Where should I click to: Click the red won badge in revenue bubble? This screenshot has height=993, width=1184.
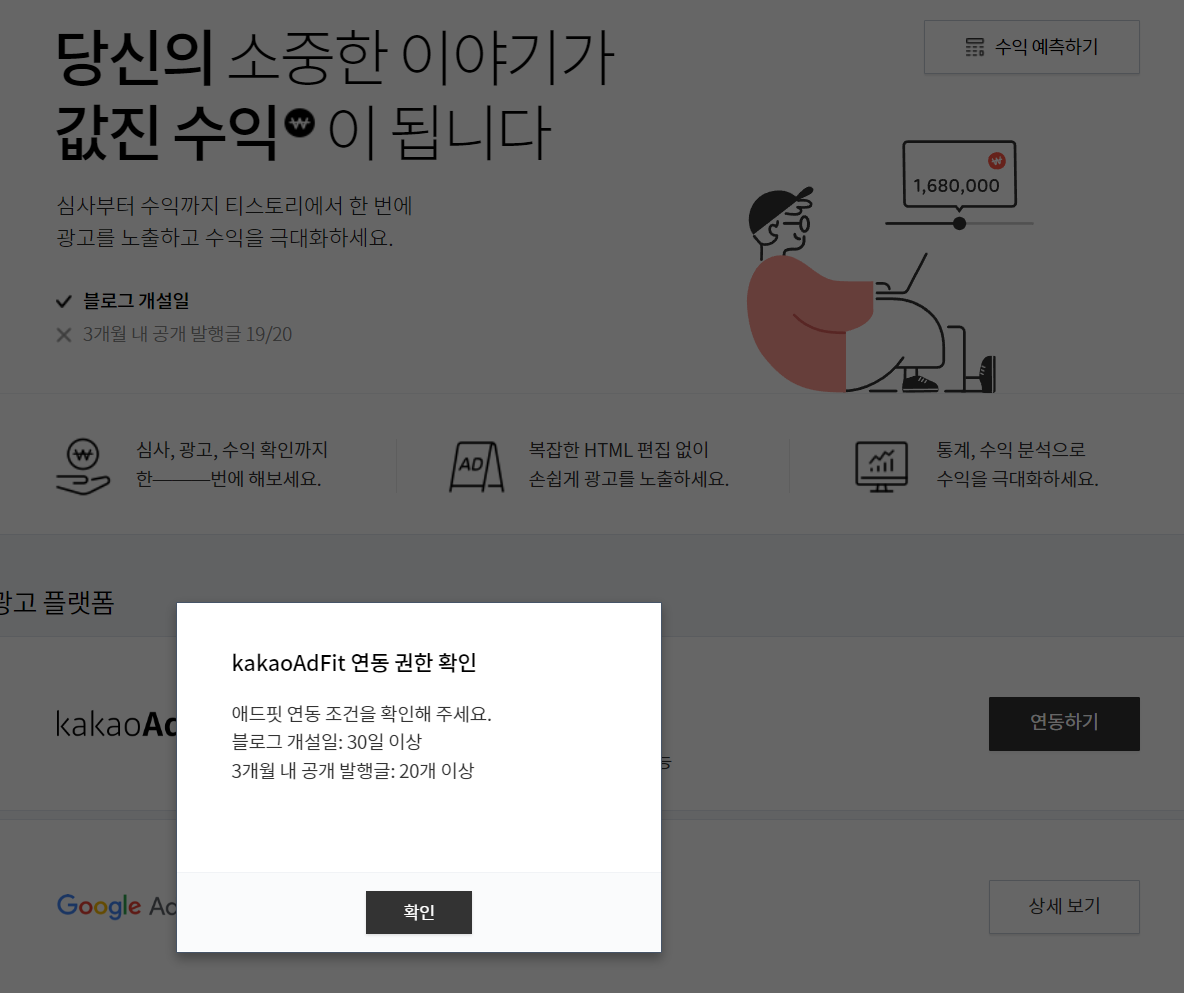point(997,160)
